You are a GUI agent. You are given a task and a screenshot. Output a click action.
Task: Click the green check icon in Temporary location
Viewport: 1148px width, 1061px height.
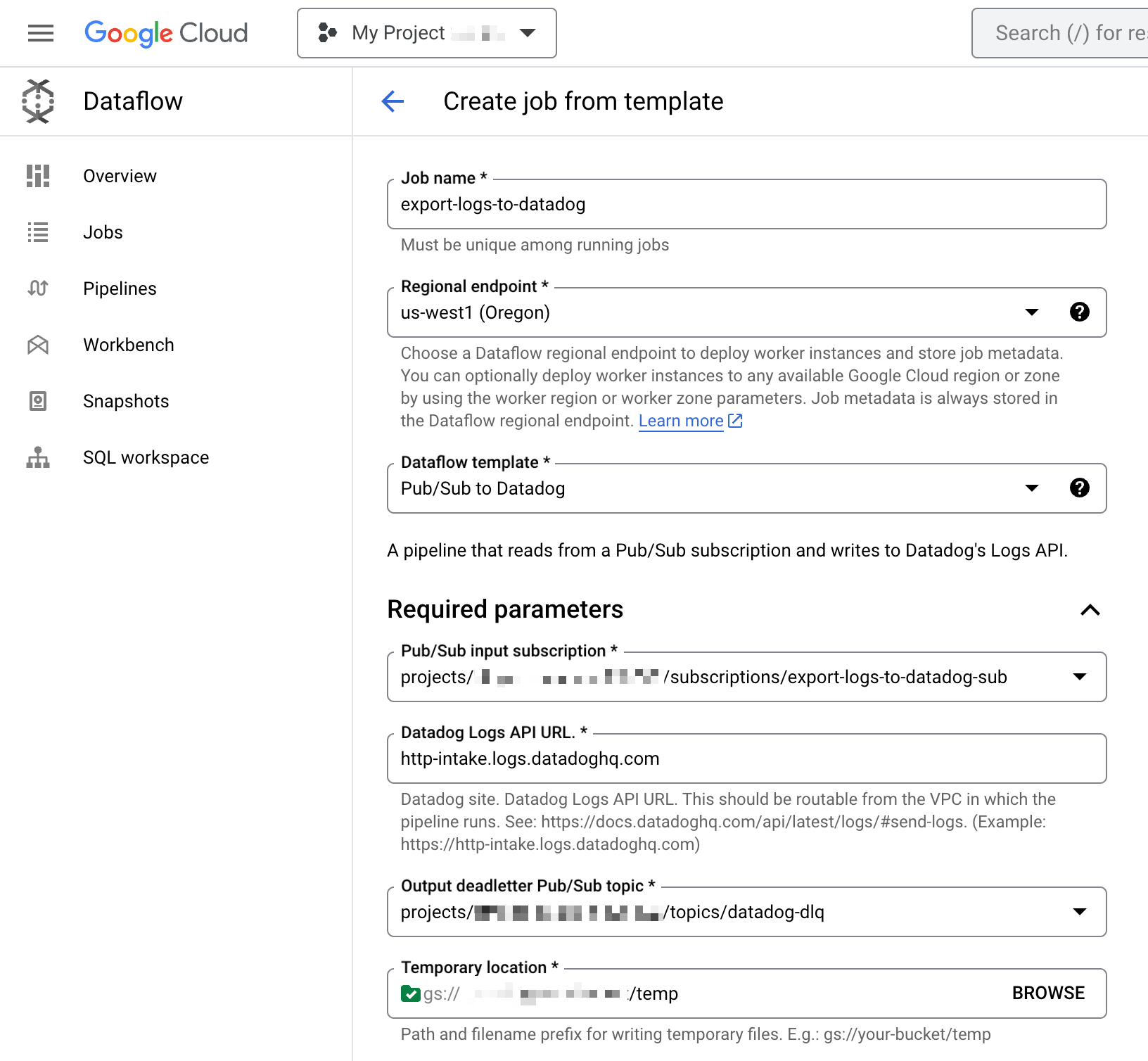pos(410,993)
